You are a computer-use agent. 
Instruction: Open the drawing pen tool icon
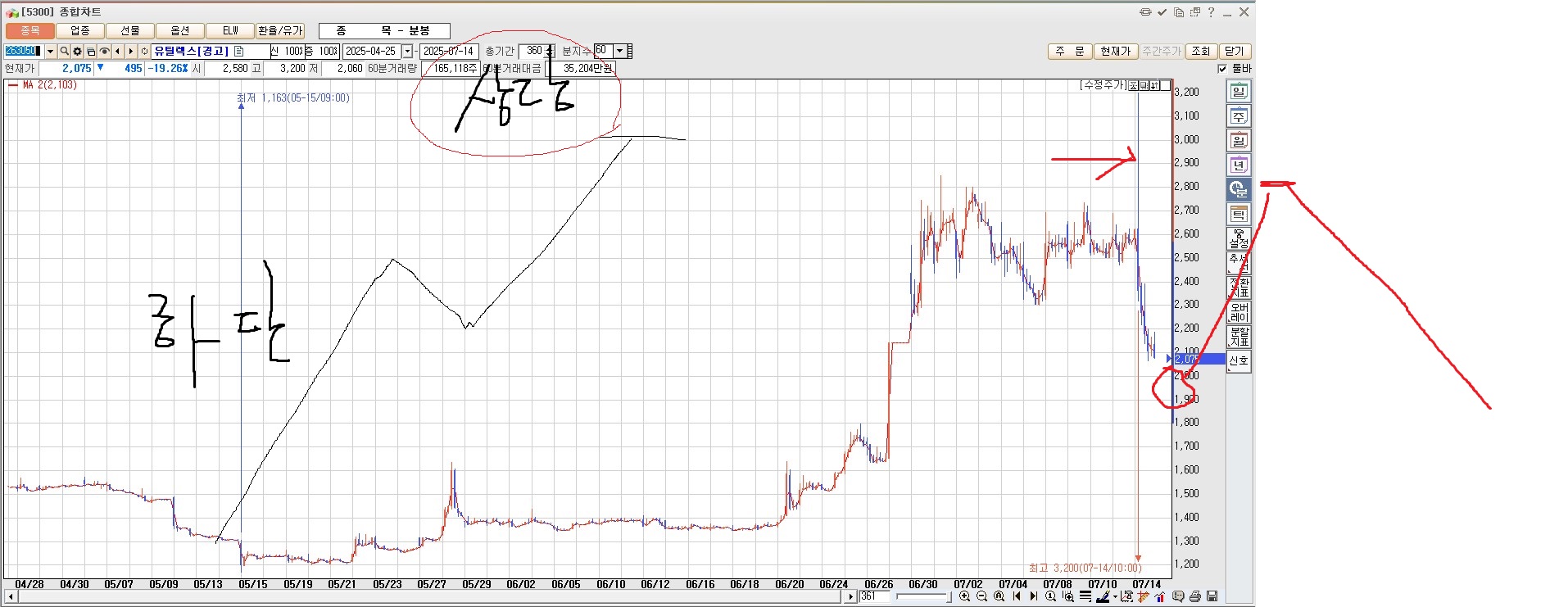1103,596
